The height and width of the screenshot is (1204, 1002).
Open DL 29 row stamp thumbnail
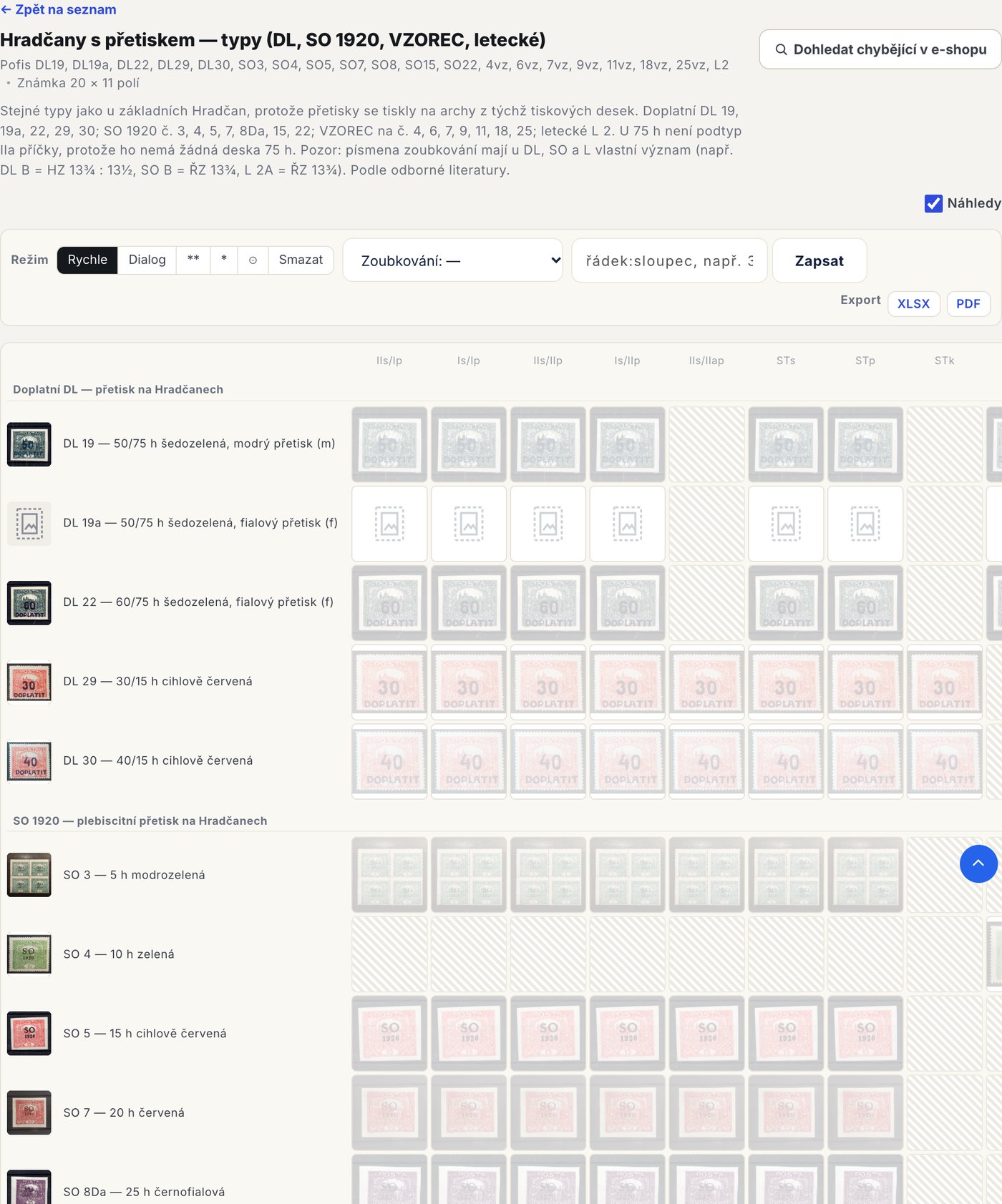29,682
